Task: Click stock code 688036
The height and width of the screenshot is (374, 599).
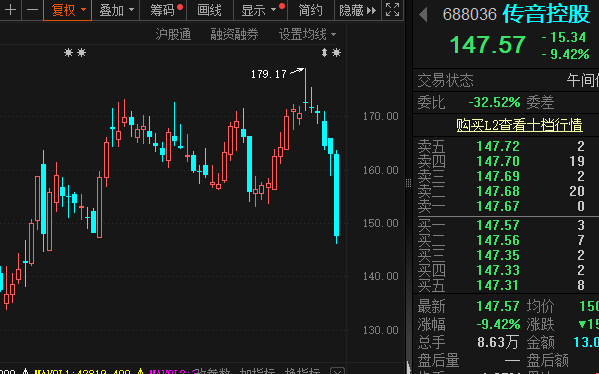Action: (469, 15)
